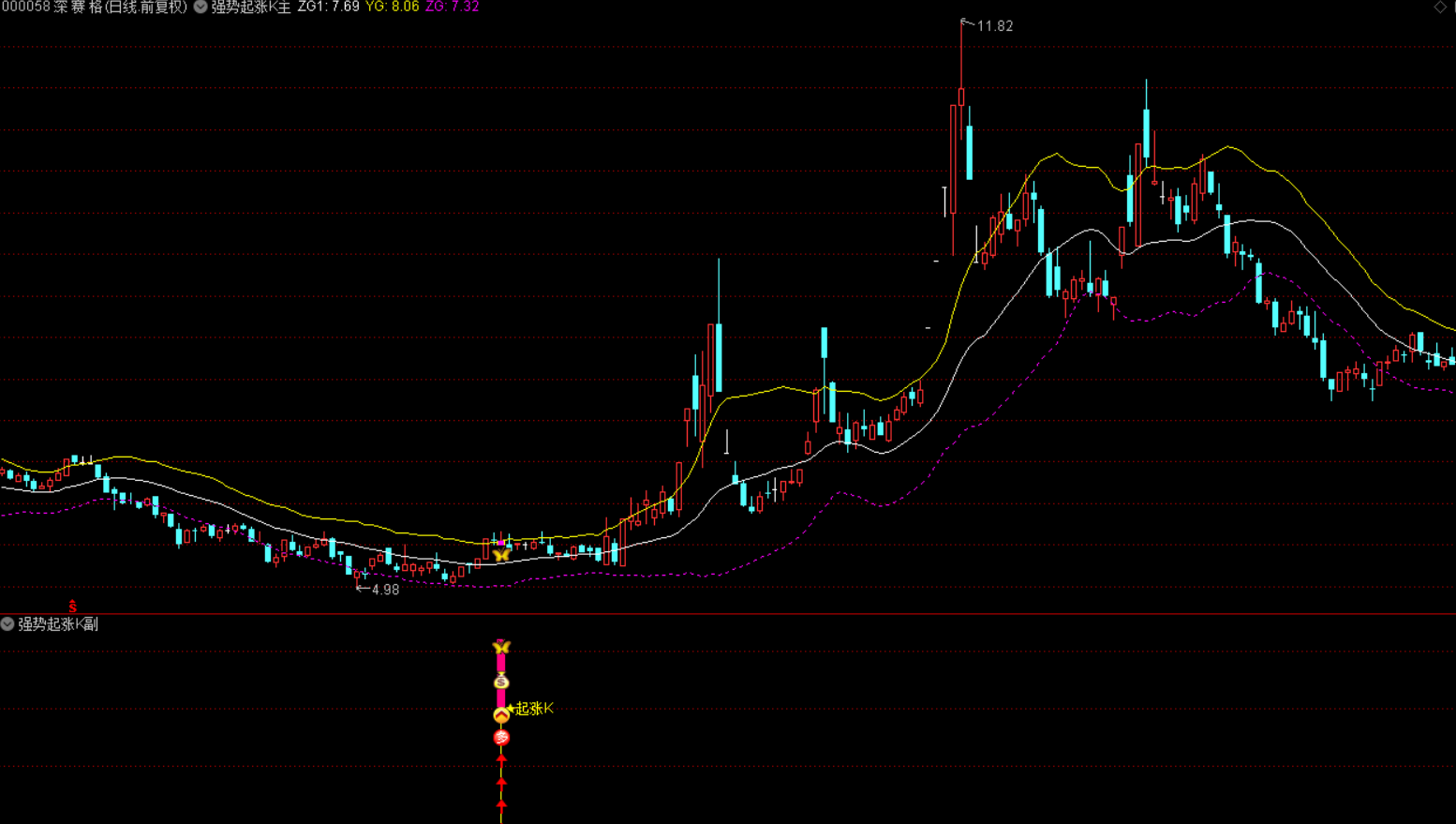Click the butterfly icon atop the sub-panel signal
Screen dimensions: 1456x824
point(501,647)
